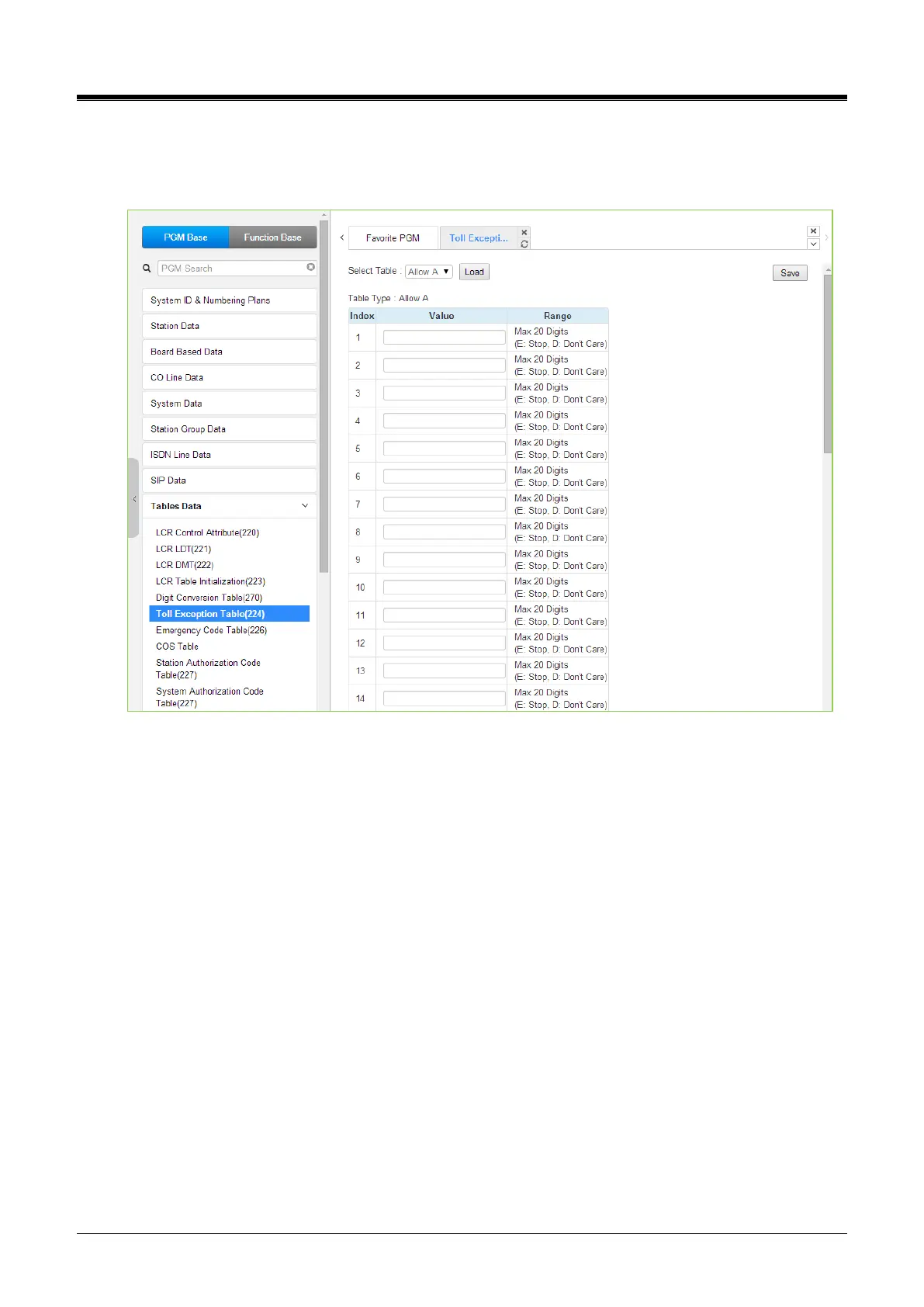Open Emergency Code Table(226)
Image resolution: width=924 pixels, height=1307 pixels.
click(211, 630)
